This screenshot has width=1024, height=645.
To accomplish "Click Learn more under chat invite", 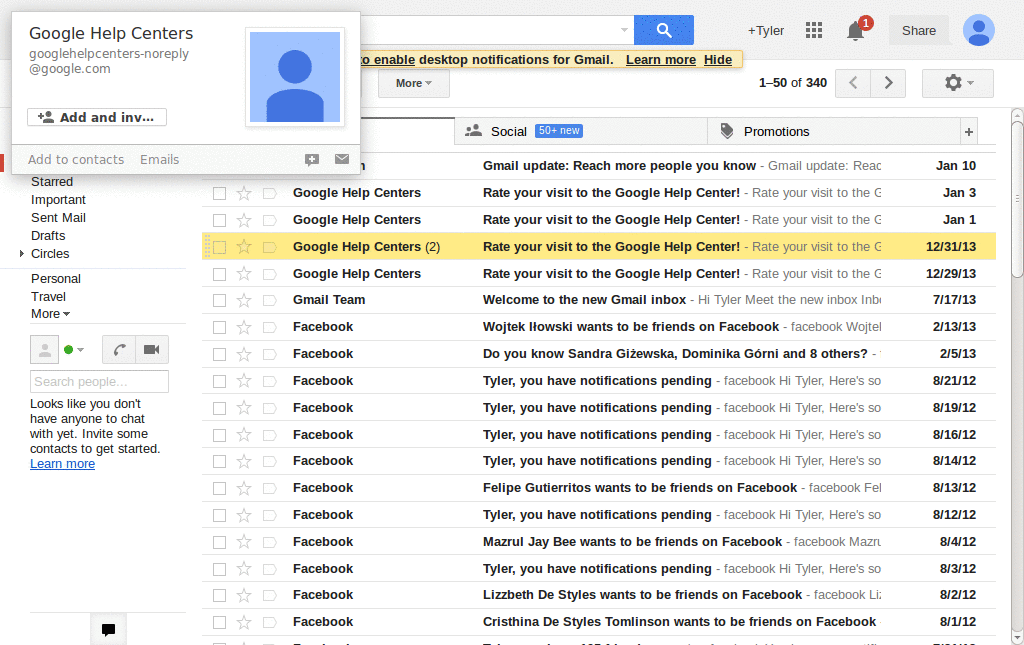I will click(63, 464).
